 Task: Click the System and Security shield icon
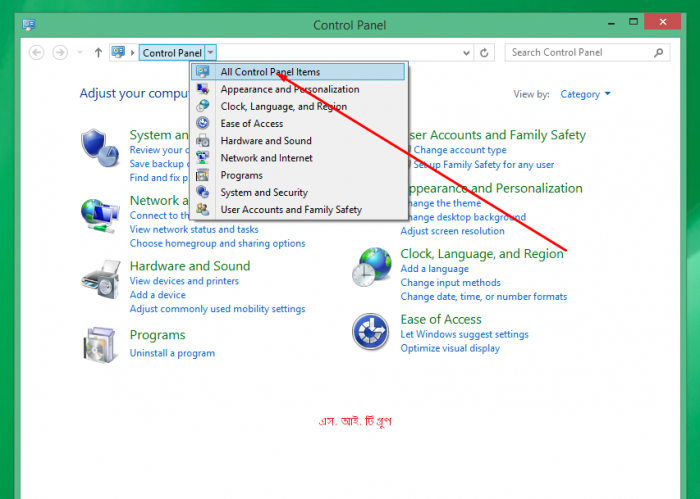click(100, 148)
